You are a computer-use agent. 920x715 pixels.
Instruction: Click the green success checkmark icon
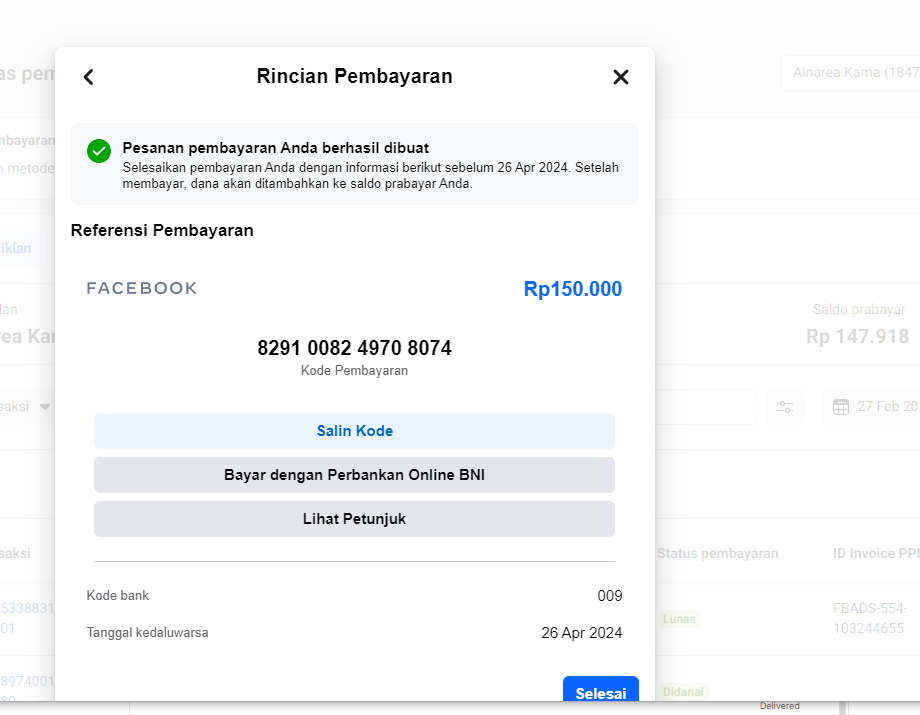[99, 151]
